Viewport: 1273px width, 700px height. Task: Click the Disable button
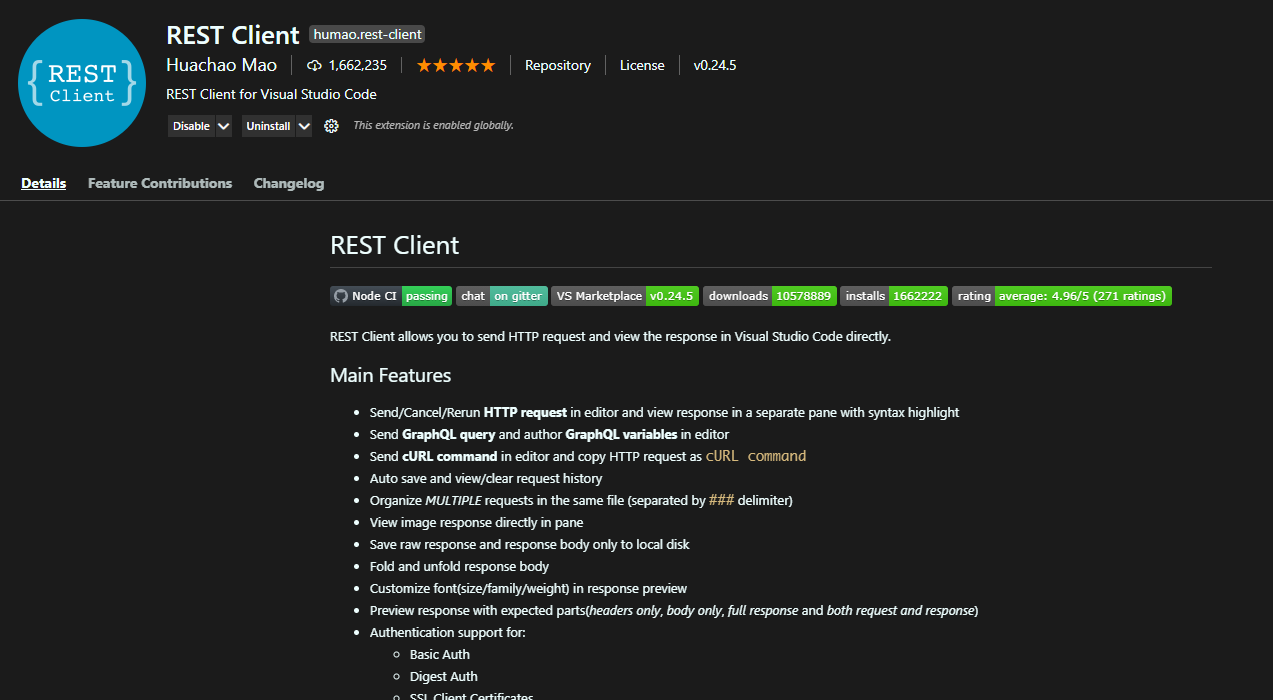[x=191, y=126]
